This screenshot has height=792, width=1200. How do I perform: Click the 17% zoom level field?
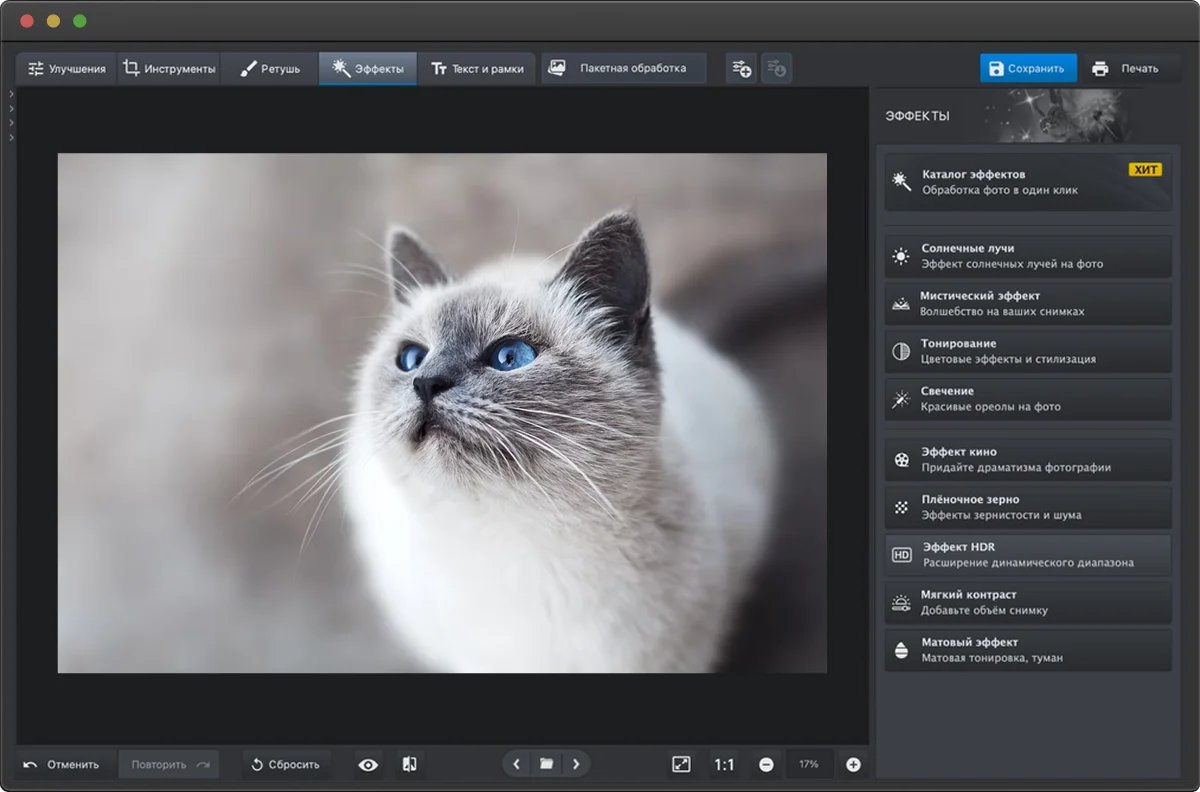808,765
